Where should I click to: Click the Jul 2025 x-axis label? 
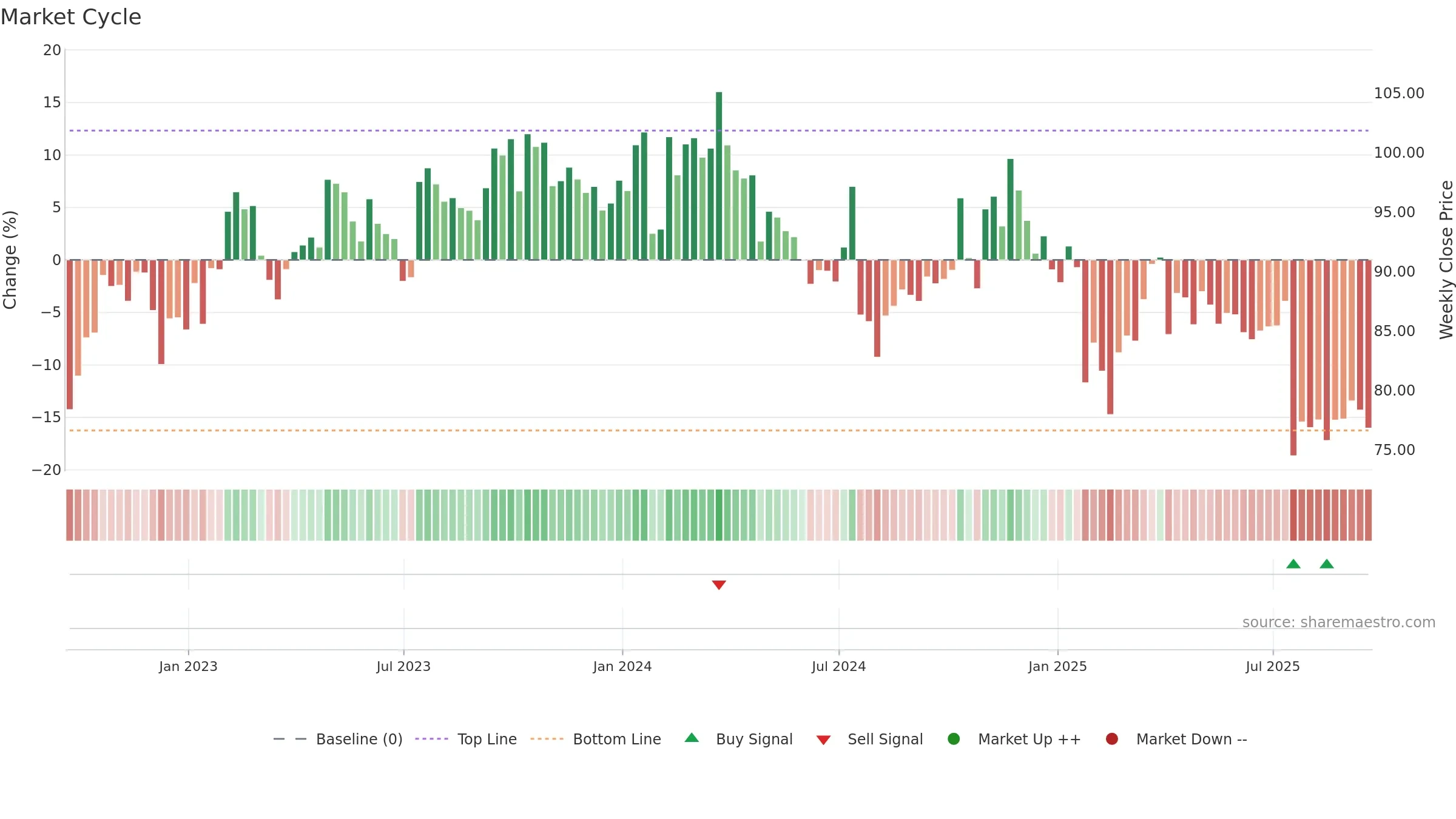[x=1273, y=666]
